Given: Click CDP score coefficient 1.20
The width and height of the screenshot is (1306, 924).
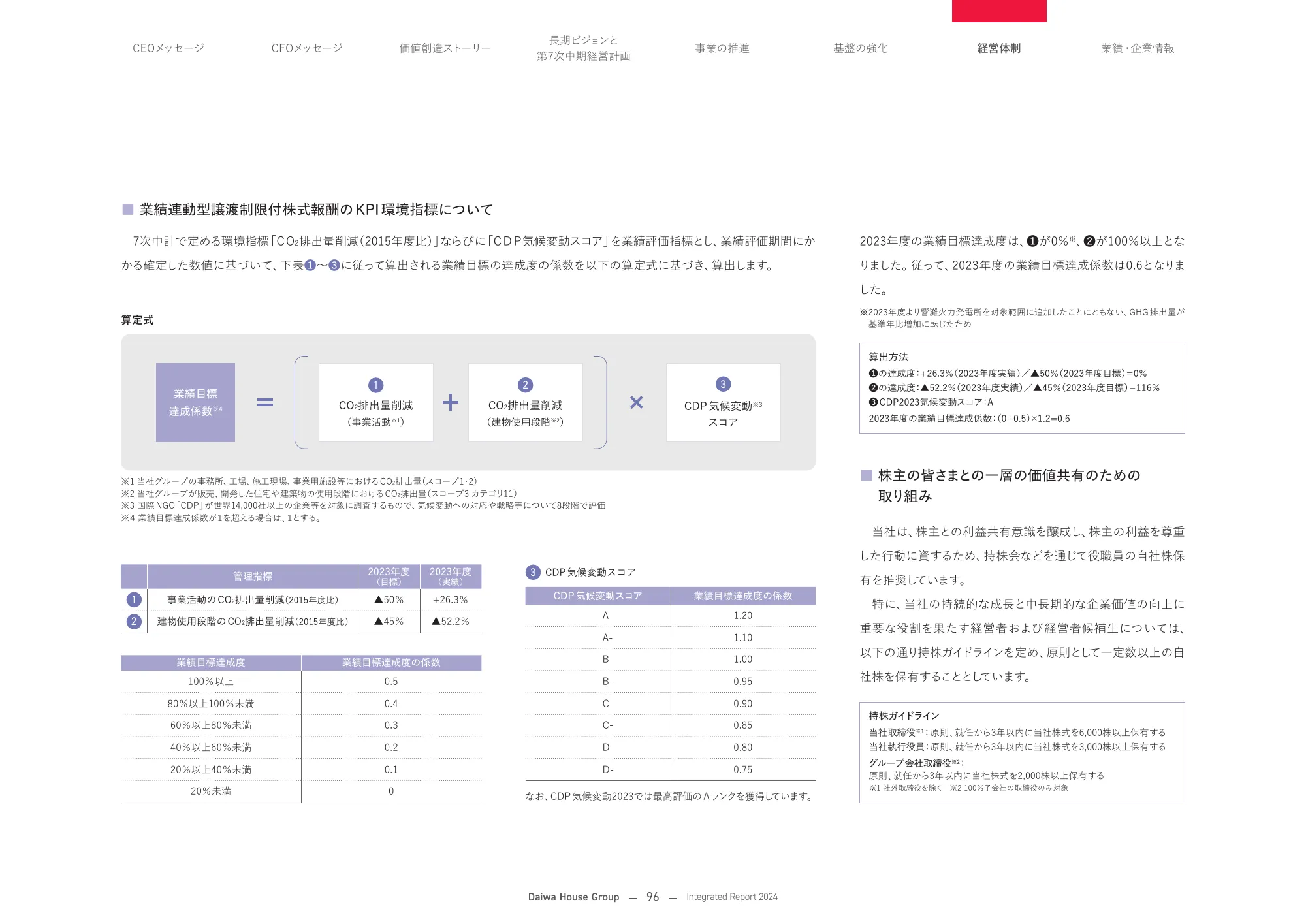Looking at the screenshot, I should tap(743, 615).
